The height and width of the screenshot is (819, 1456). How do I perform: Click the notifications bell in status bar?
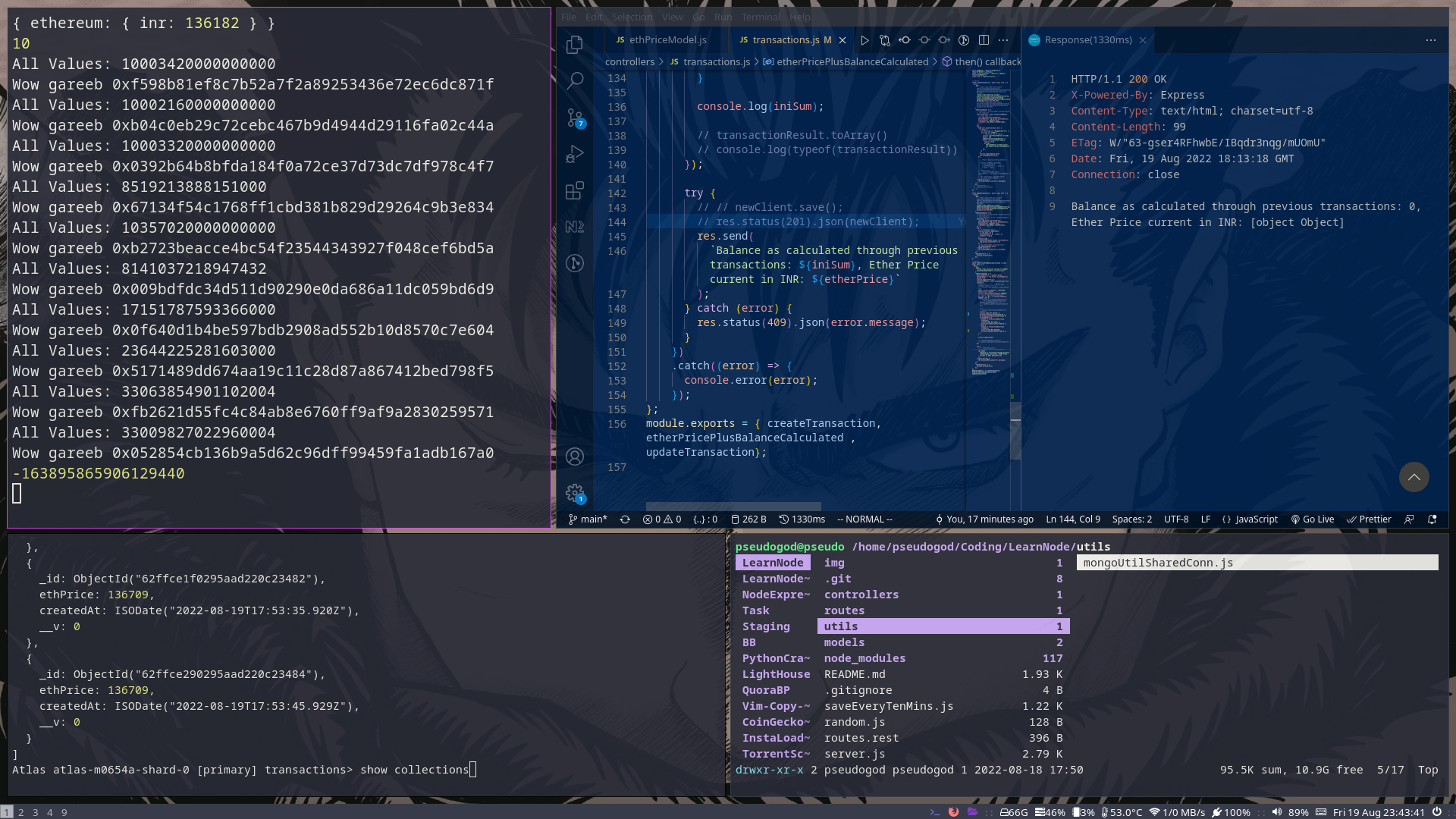click(x=1432, y=519)
